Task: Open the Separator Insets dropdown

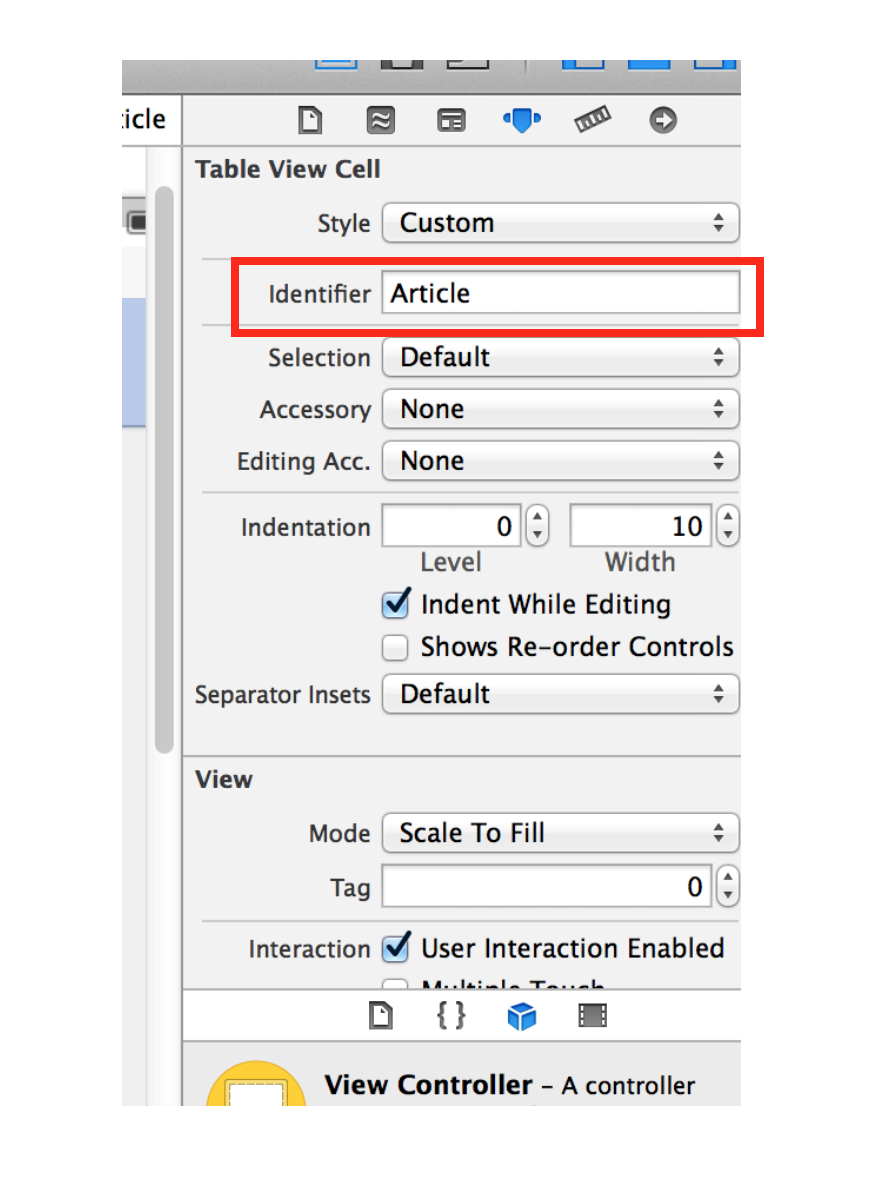Action: tap(560, 694)
